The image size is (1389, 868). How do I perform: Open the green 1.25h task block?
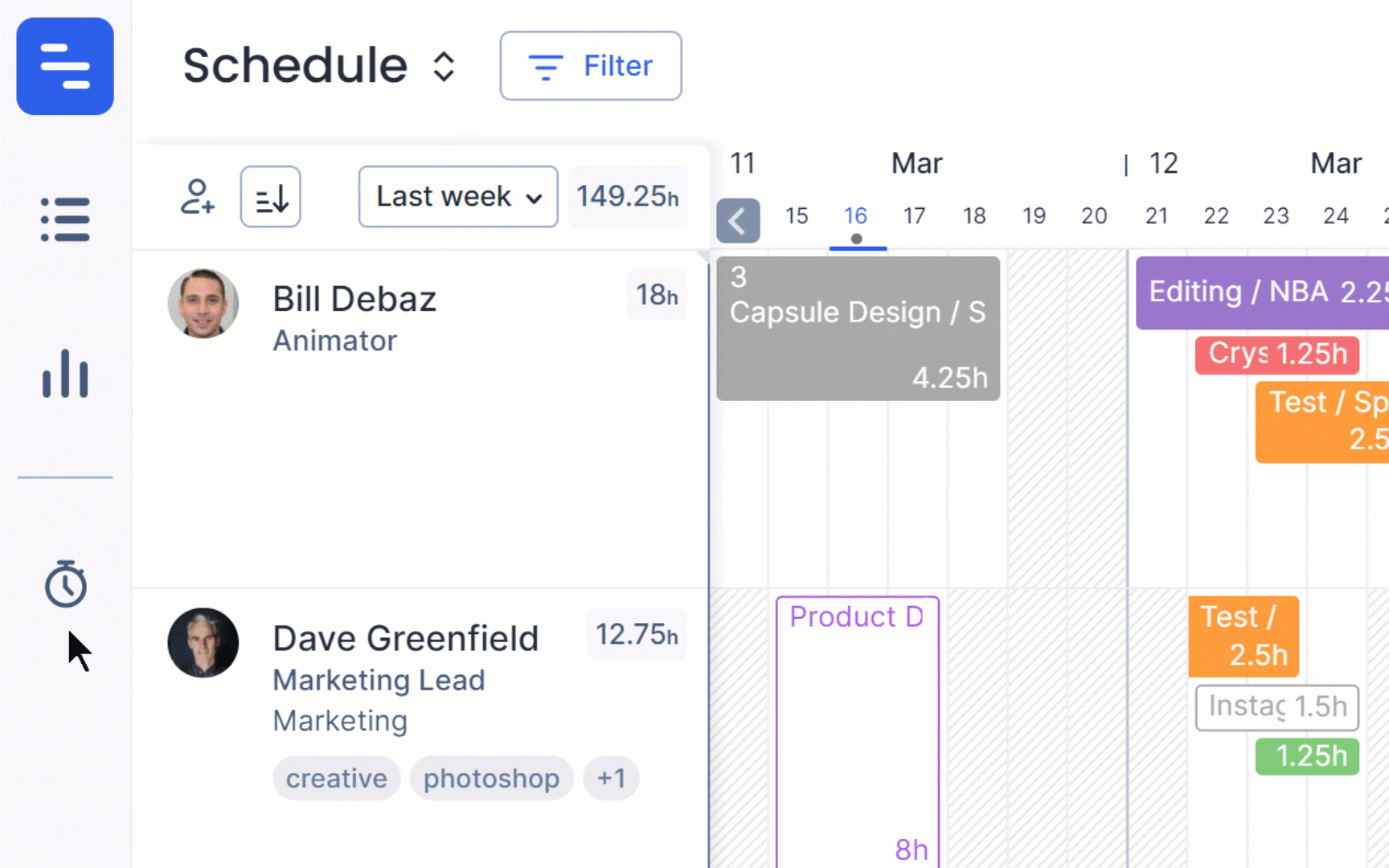tap(1307, 756)
